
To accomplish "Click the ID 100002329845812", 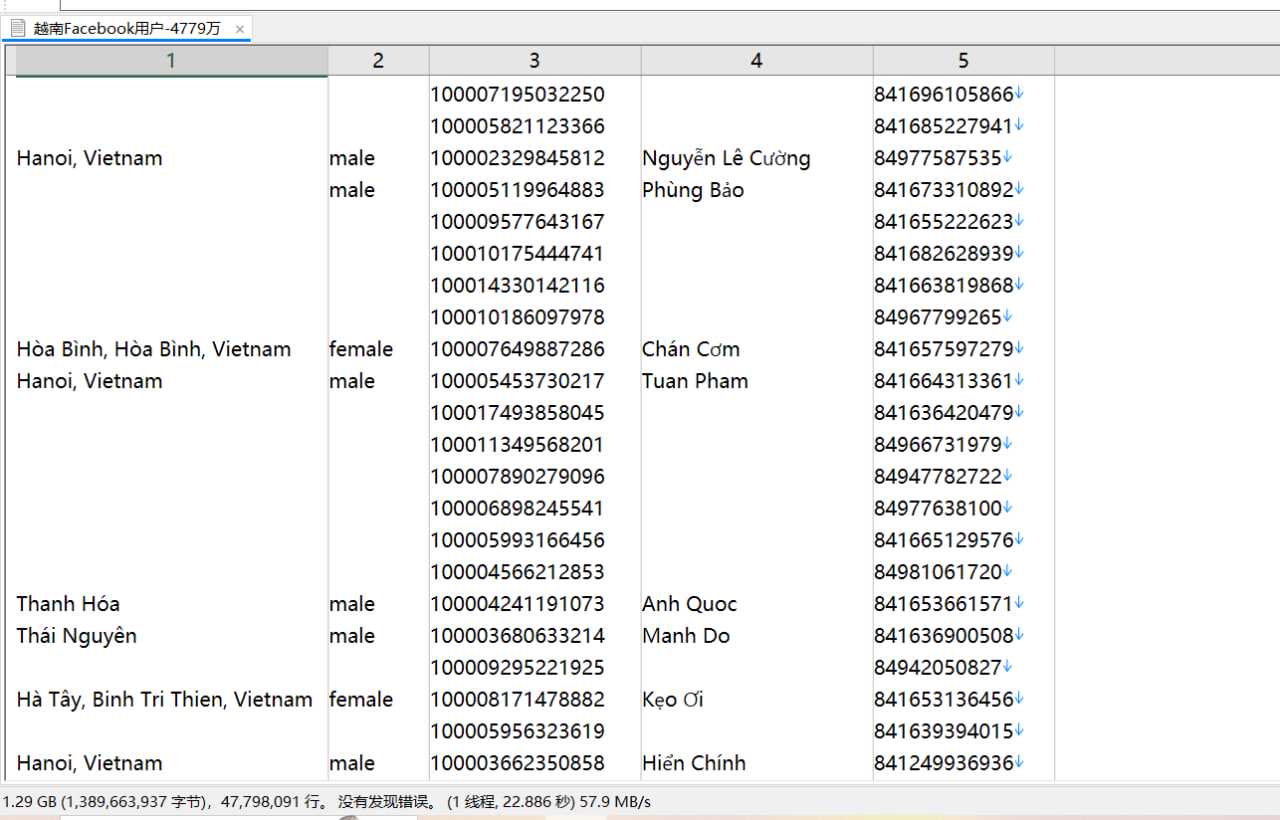I will (518, 158).
